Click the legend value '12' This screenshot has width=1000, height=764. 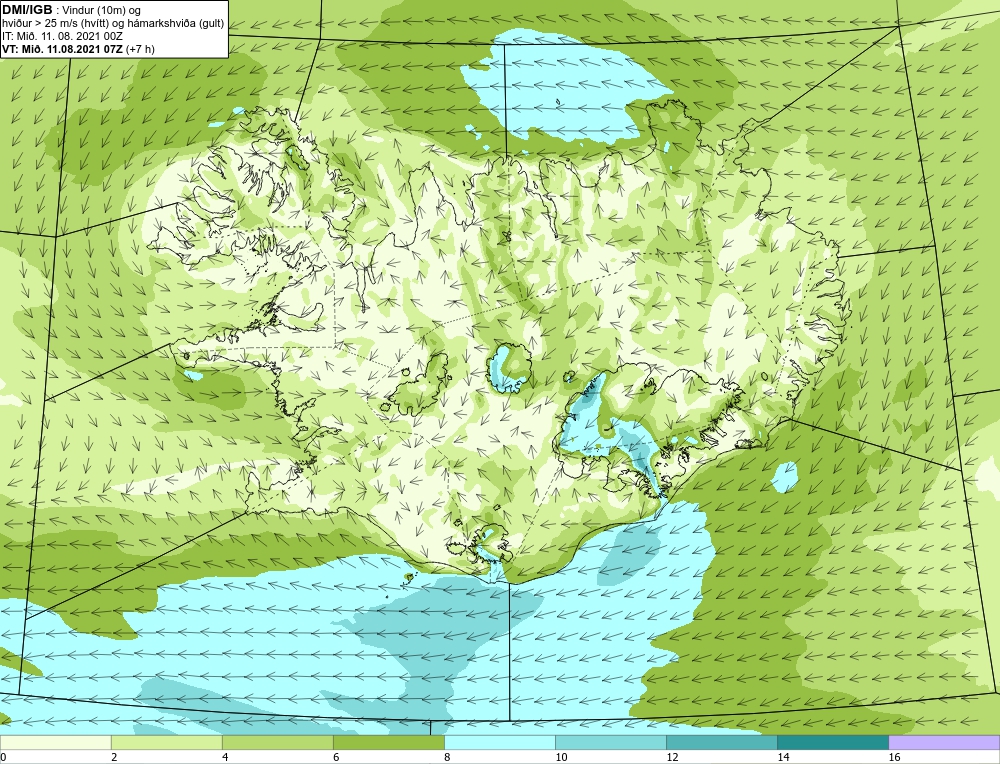(x=672, y=757)
